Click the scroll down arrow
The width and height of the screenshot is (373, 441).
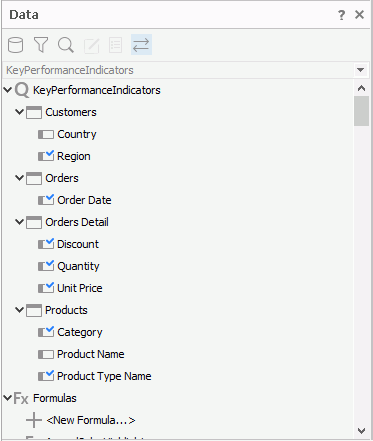[x=361, y=431]
